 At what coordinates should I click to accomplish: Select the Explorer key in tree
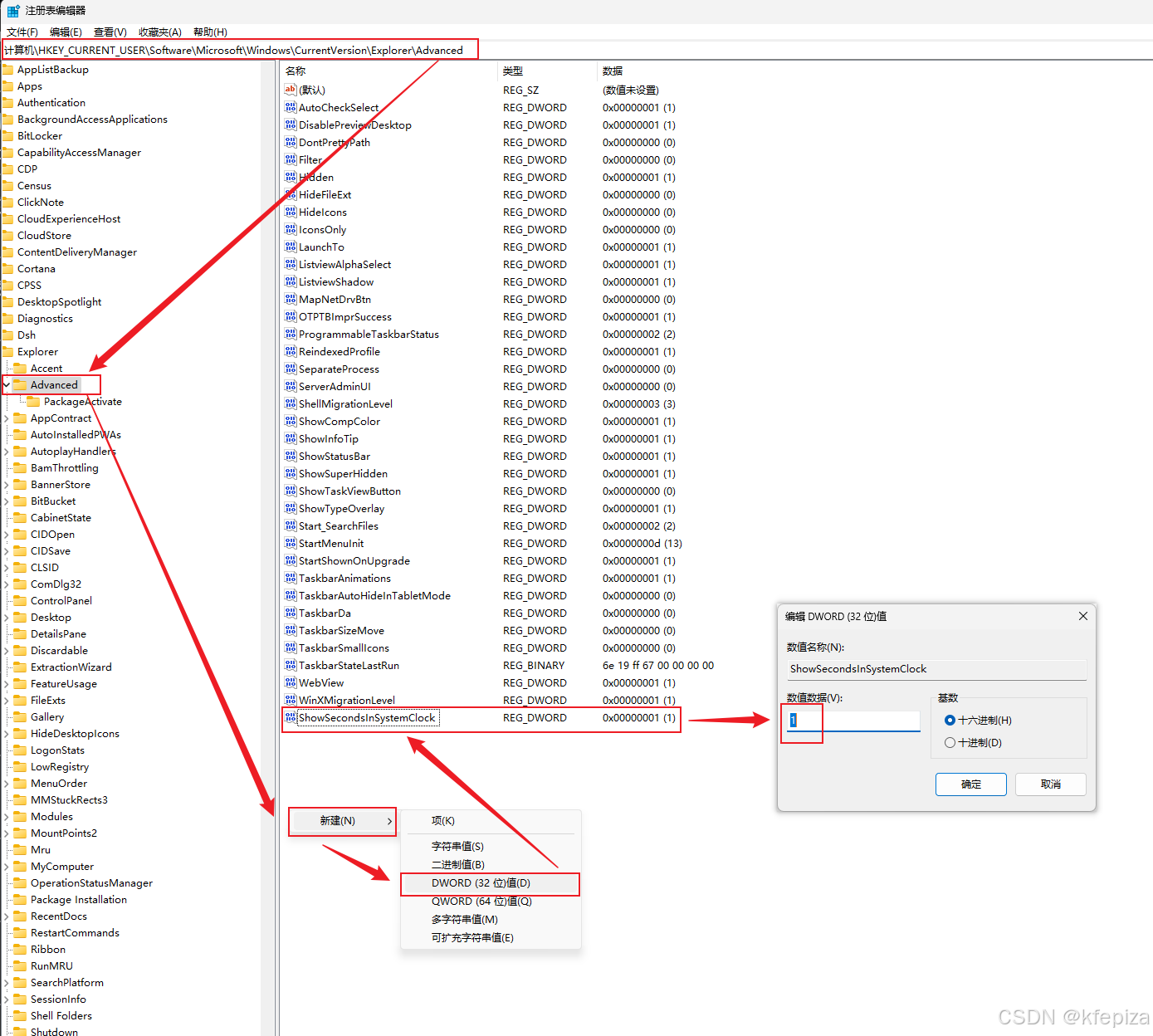click(37, 352)
